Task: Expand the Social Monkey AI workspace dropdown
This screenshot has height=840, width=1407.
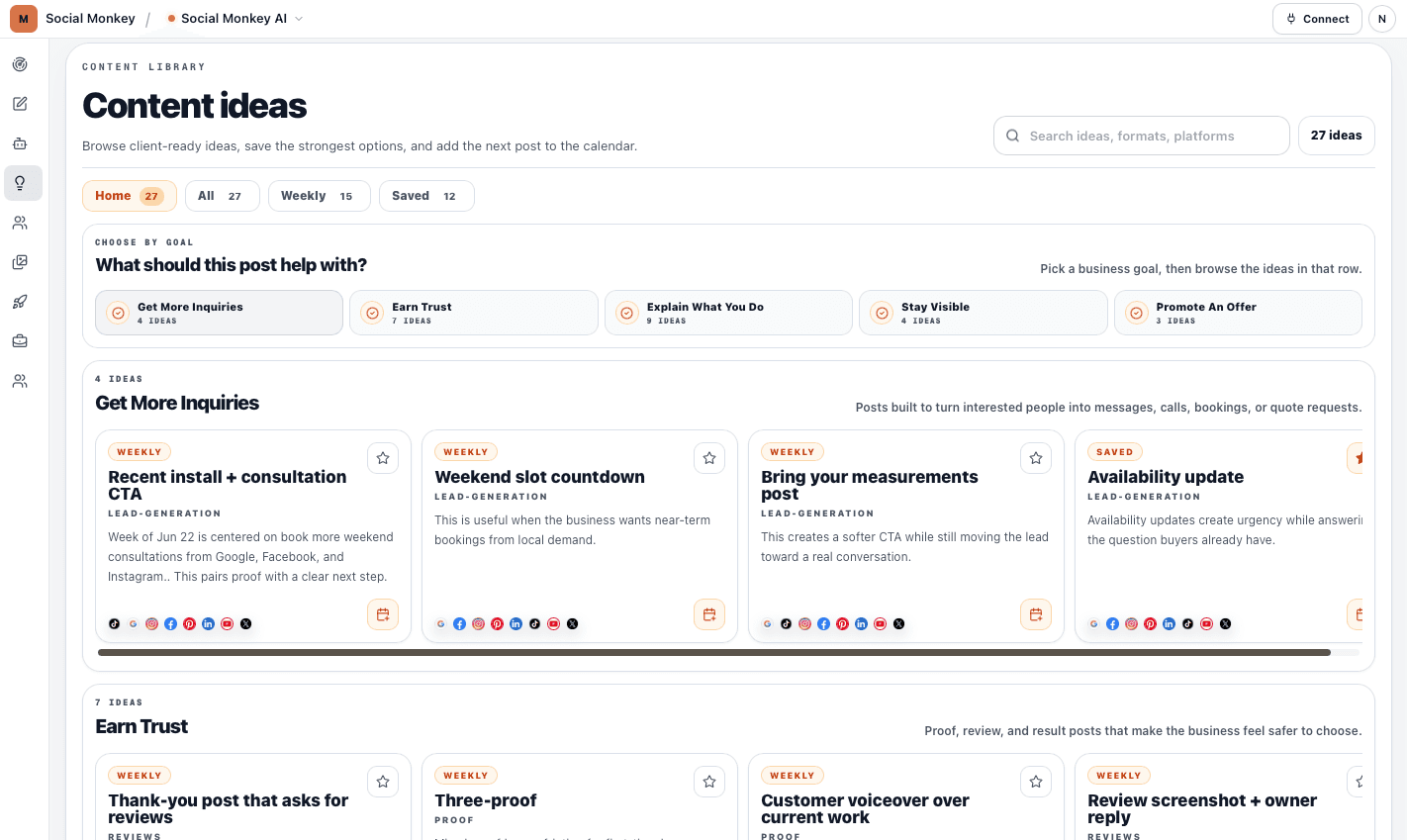Action: 235,19
